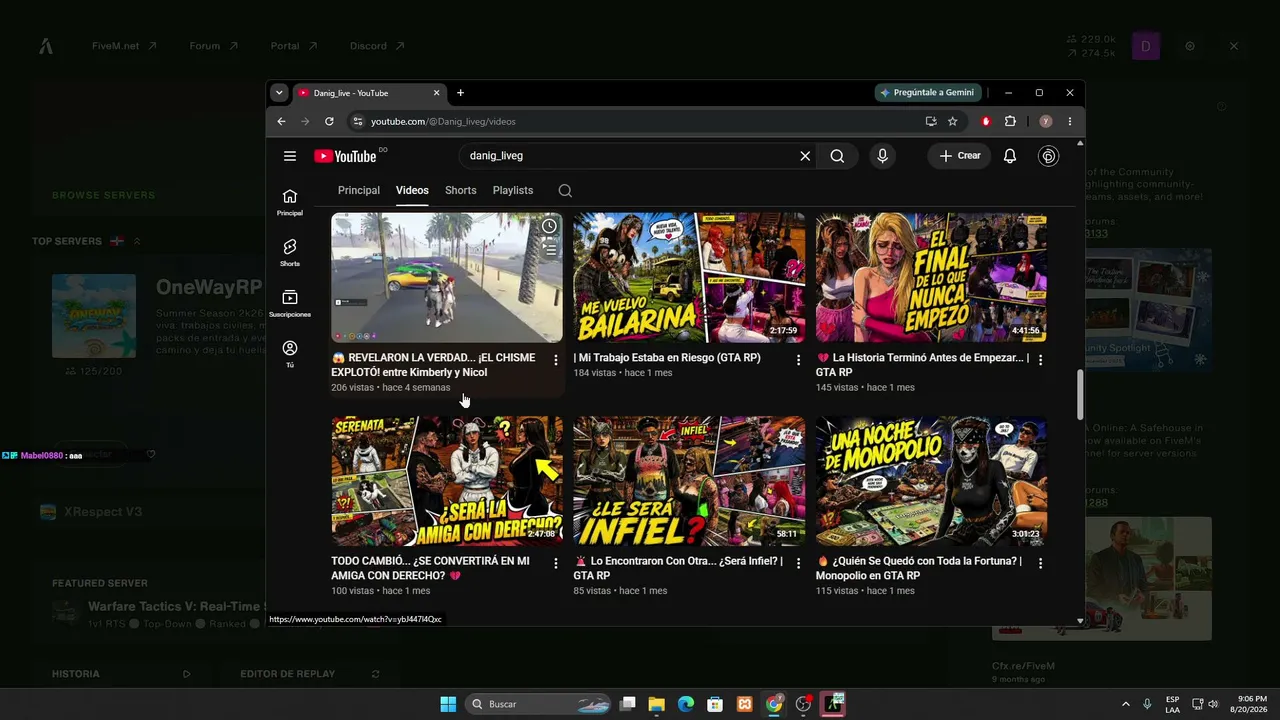This screenshot has height=720, width=1280.
Task: Open Portal link in FiveM launcher
Action: 294,46
